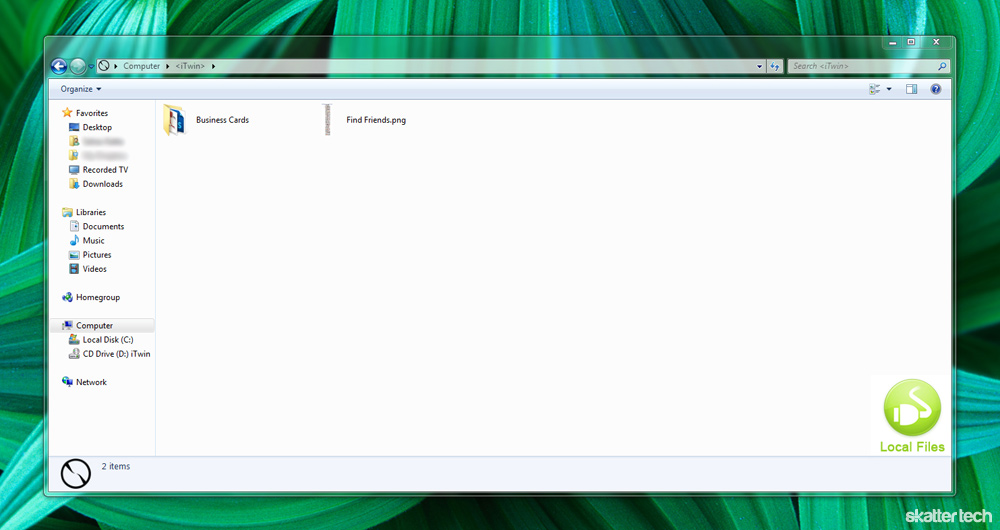Close the Explorer window
The image size is (1000, 530).
(x=936, y=42)
